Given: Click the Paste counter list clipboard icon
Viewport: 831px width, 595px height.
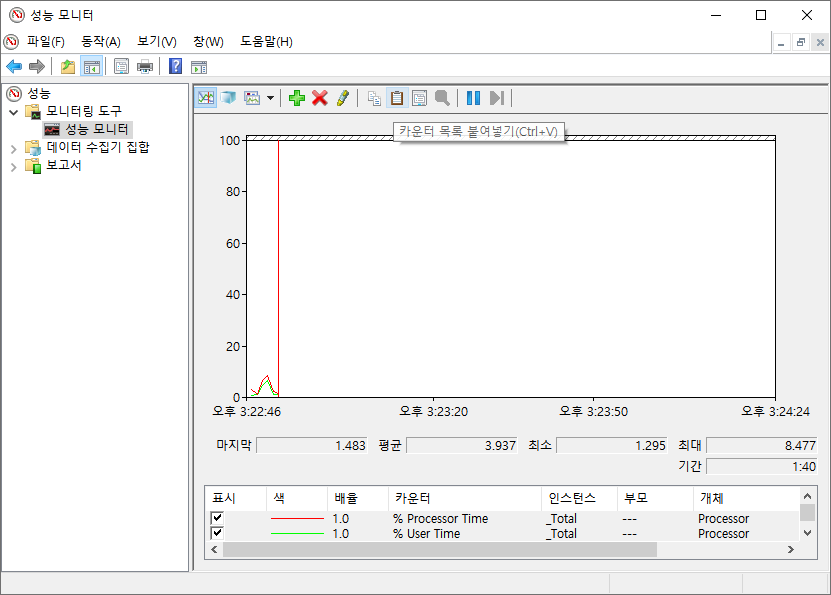Looking at the screenshot, I should 397,98.
